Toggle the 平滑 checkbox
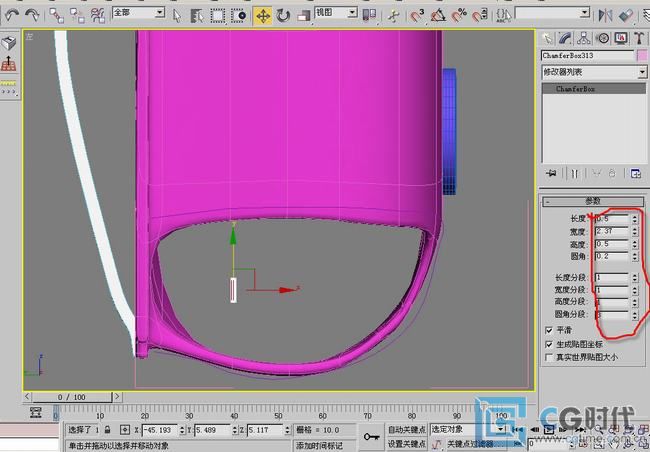Image resolution: width=650 pixels, height=452 pixels. [x=549, y=330]
